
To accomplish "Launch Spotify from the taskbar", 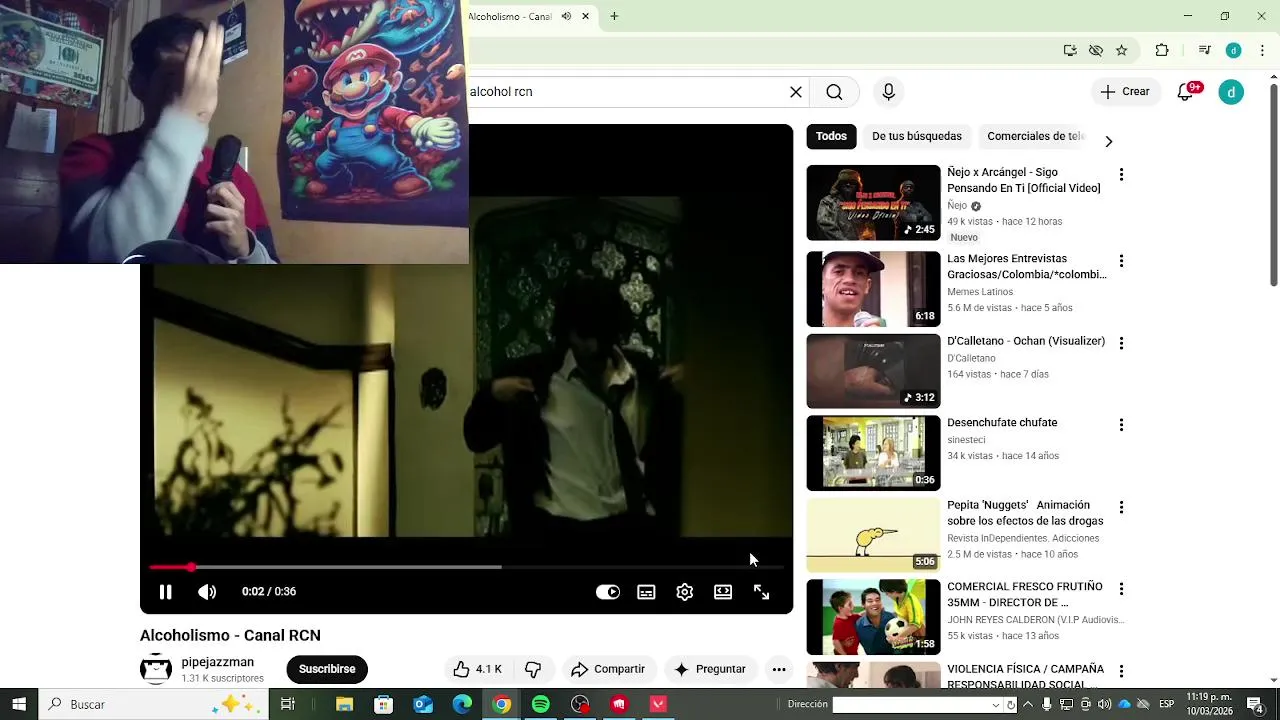I will (541, 704).
